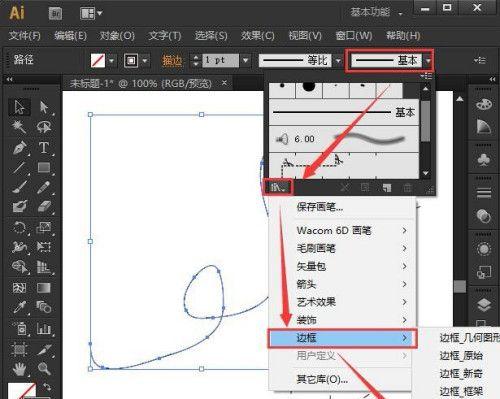This screenshot has height=399, width=500.
Task: Select 边框_原始 from the submenu
Action: (x=461, y=356)
